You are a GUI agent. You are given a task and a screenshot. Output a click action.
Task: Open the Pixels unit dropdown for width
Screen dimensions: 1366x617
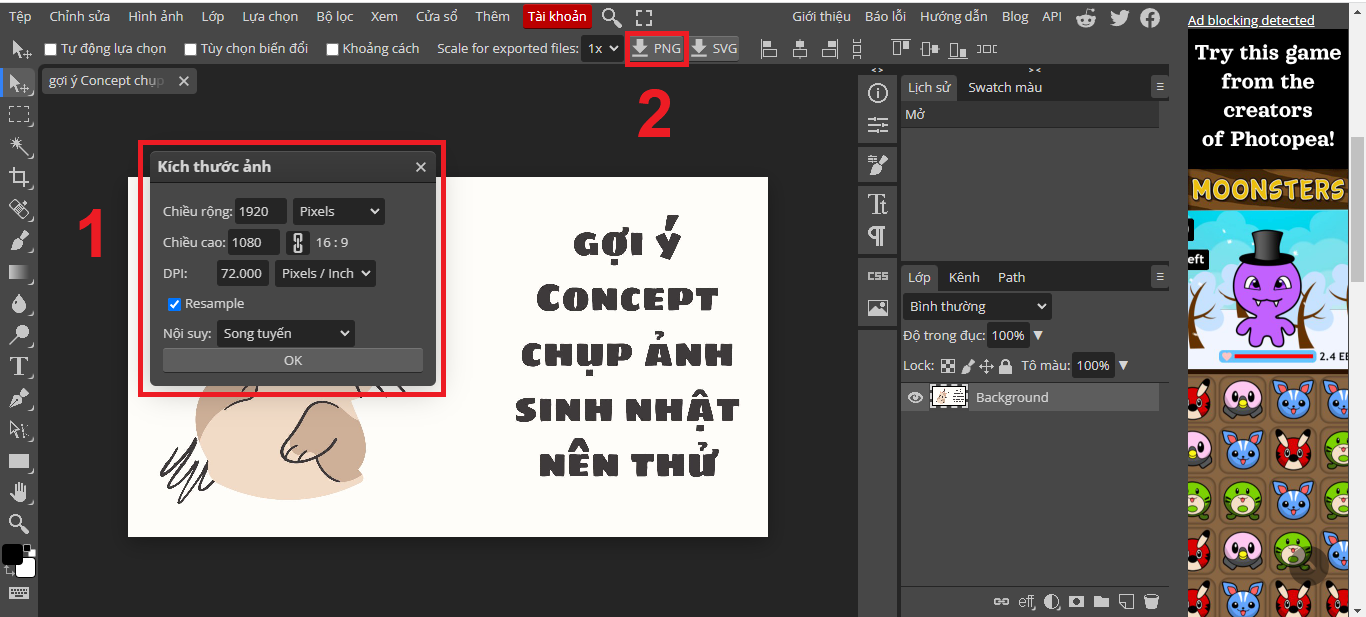339,211
